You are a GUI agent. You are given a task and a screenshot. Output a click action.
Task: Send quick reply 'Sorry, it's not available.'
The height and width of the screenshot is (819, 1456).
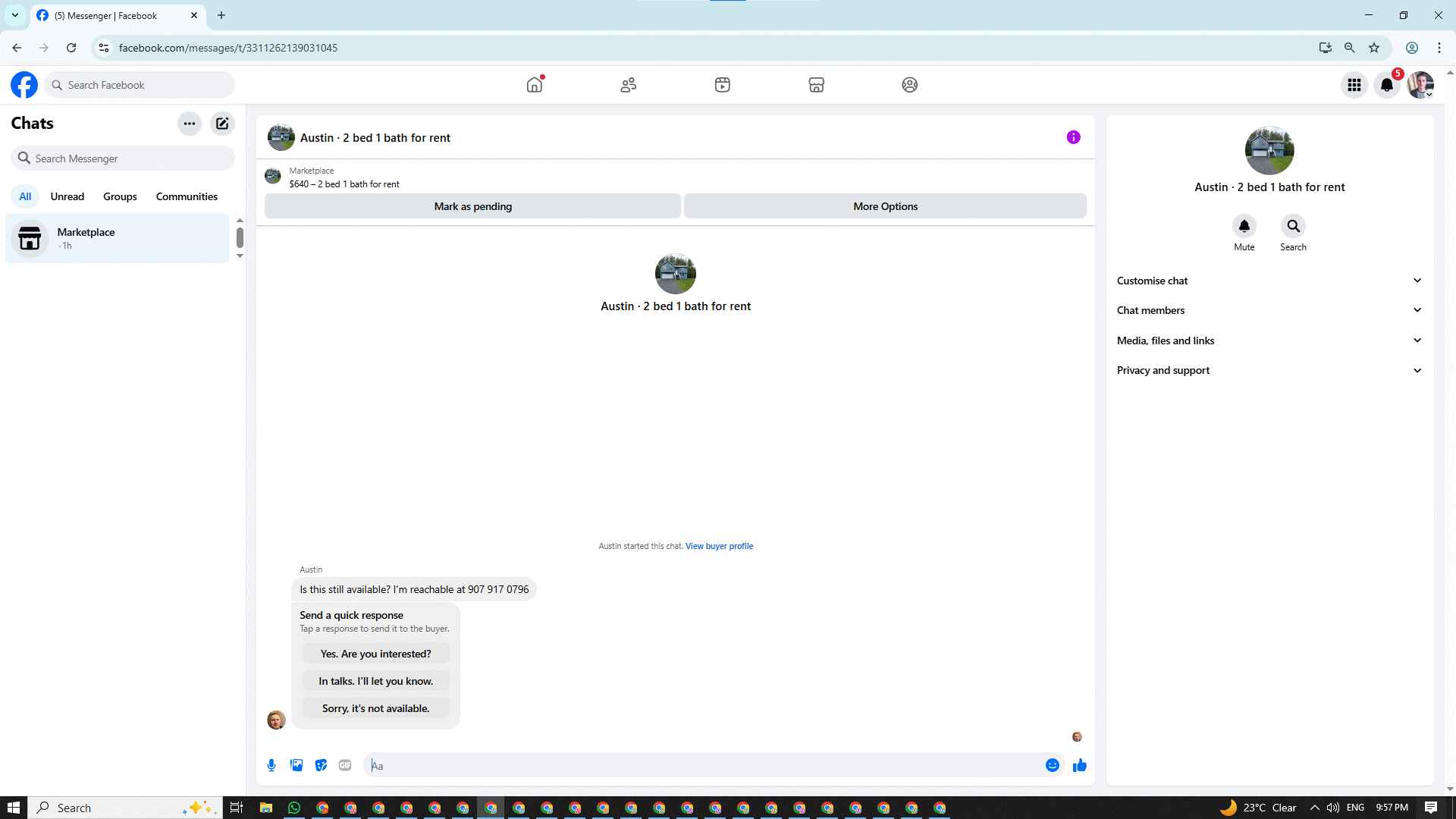tap(375, 708)
